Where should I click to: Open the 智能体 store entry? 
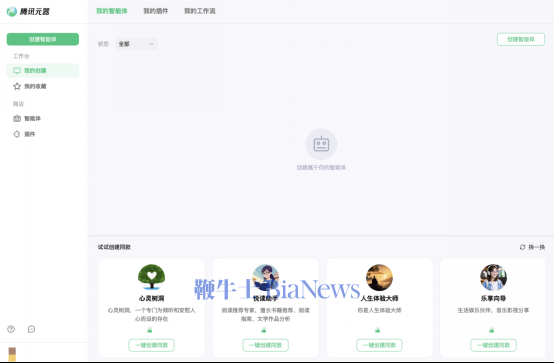coord(43,118)
